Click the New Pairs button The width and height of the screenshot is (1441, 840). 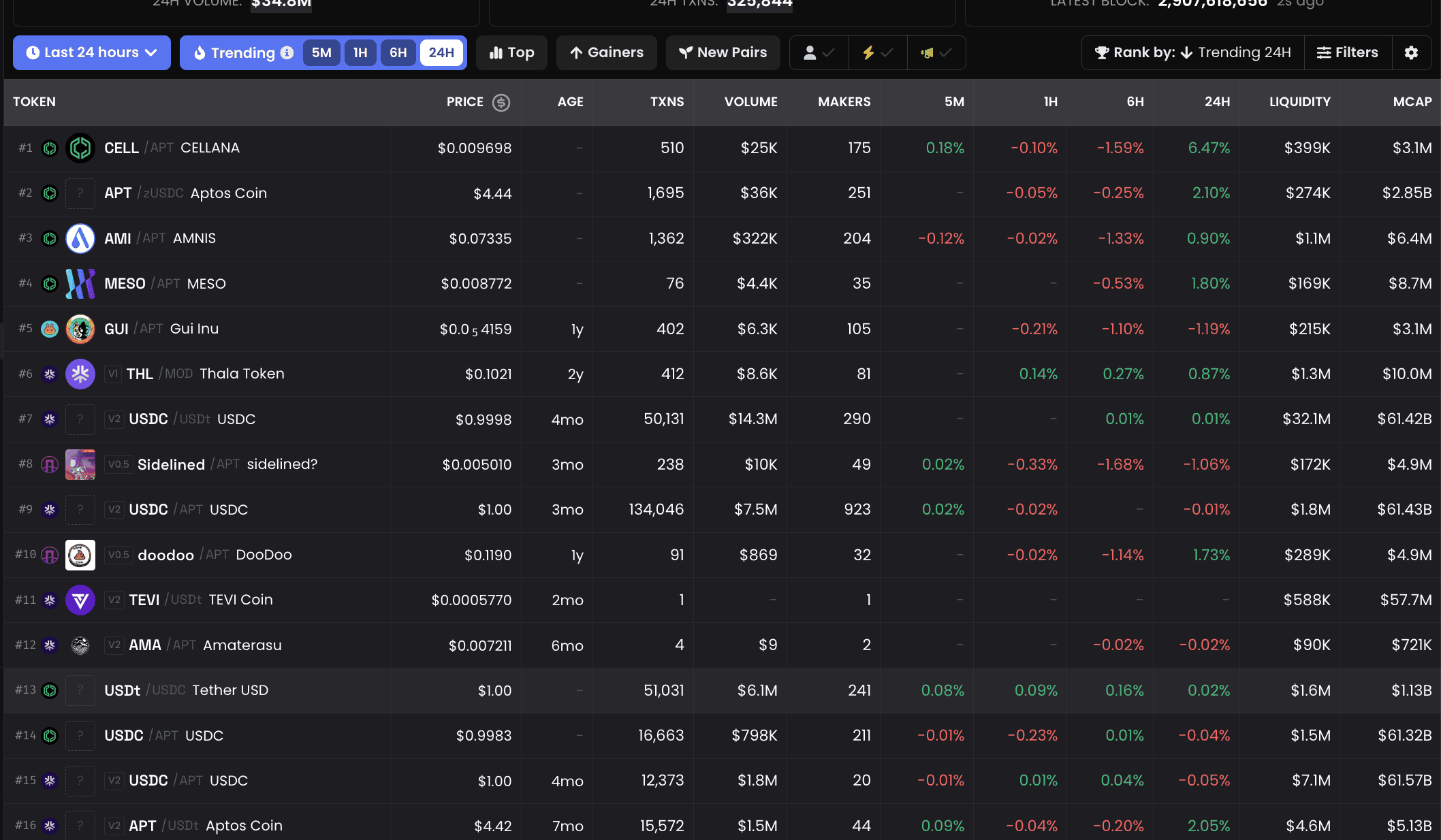coord(723,52)
